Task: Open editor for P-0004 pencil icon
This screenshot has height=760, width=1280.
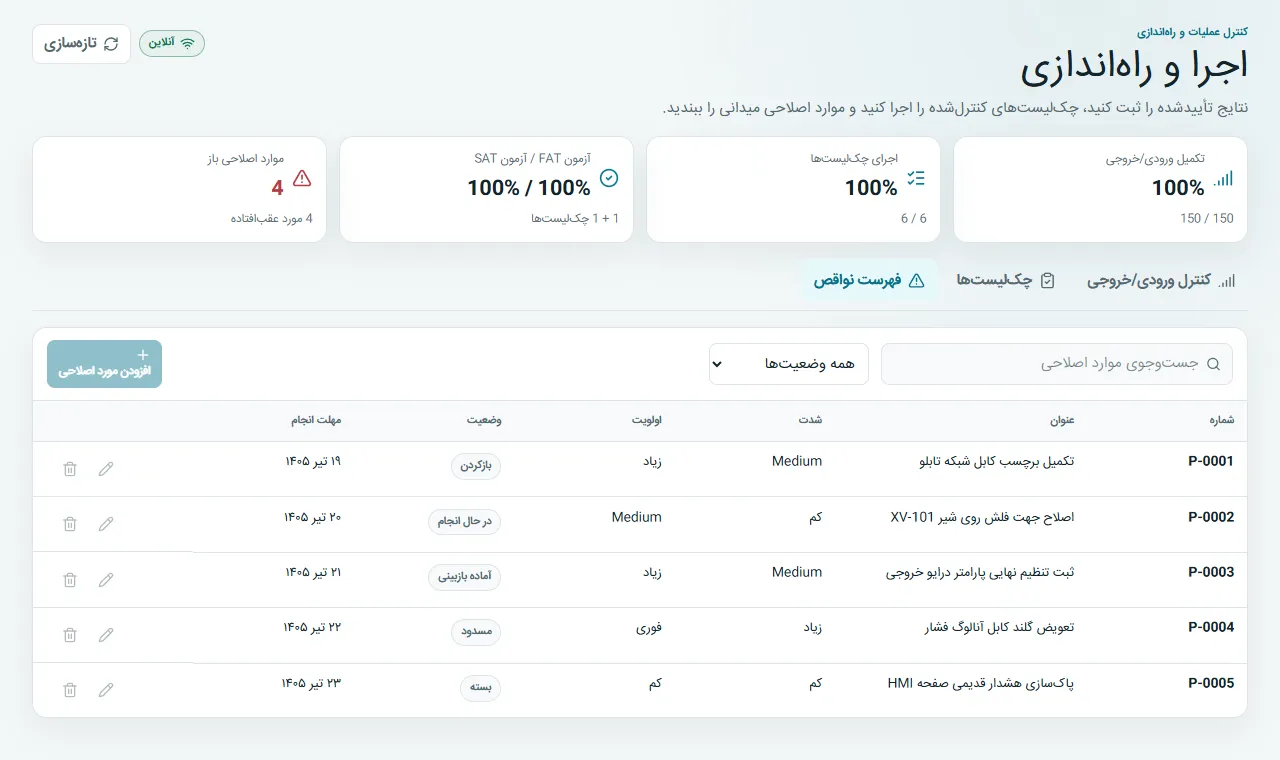Action: [x=106, y=635]
